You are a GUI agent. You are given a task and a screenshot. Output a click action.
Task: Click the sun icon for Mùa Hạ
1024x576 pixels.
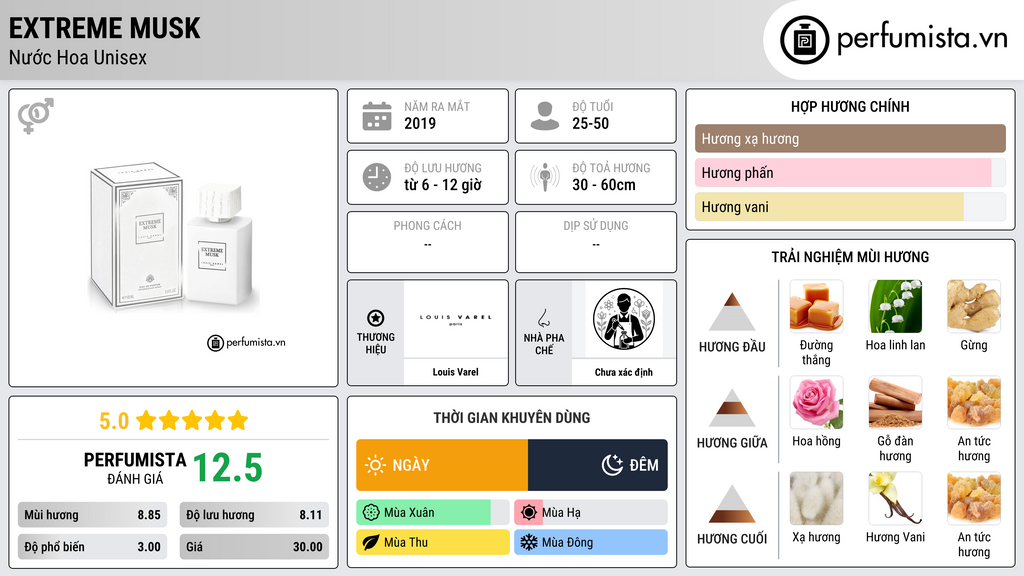pyautogui.click(x=529, y=513)
